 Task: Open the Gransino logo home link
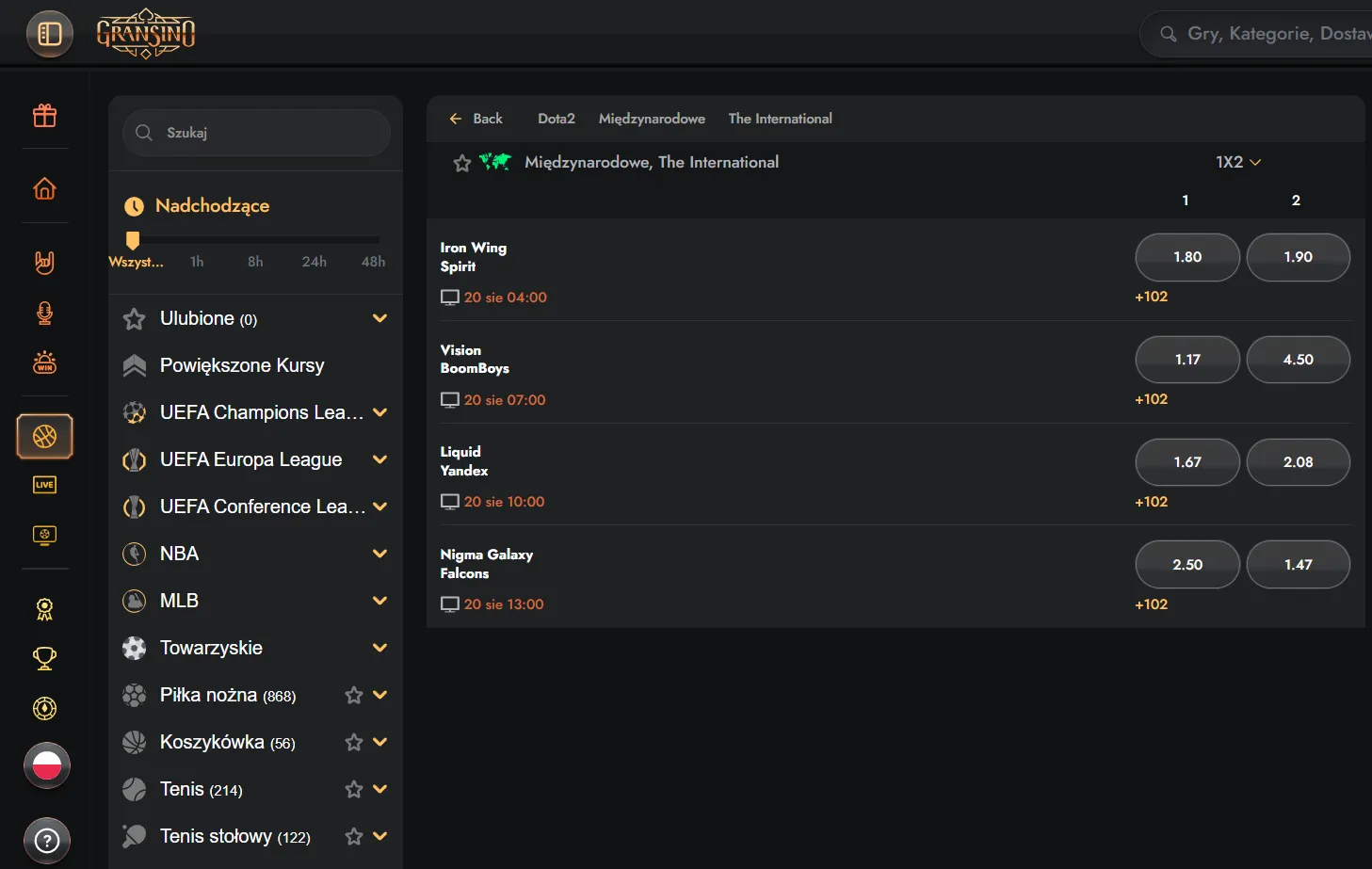146,34
